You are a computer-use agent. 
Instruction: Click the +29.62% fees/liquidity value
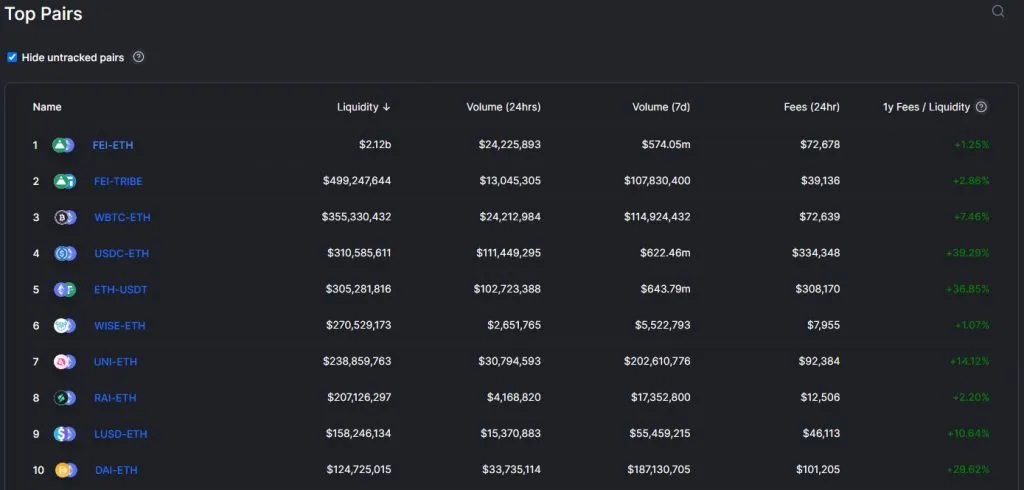pos(968,469)
